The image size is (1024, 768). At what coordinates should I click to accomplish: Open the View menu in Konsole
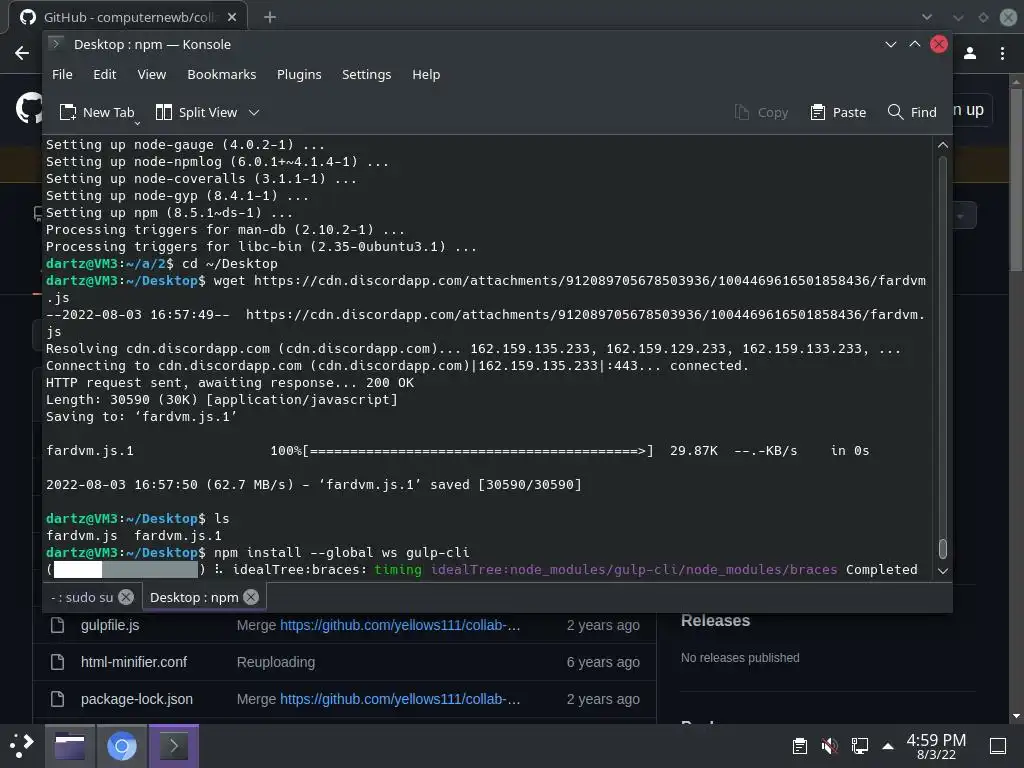tap(152, 74)
